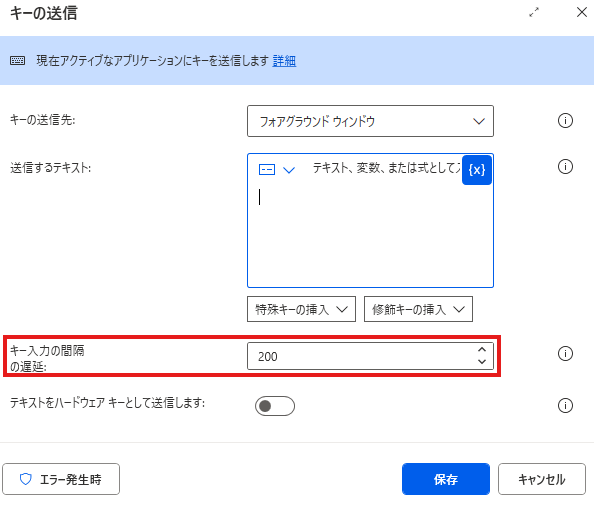Image resolution: width=594 pixels, height=505 pixels.
Task: Click the expand dialog arrows icon
Action: point(534,13)
